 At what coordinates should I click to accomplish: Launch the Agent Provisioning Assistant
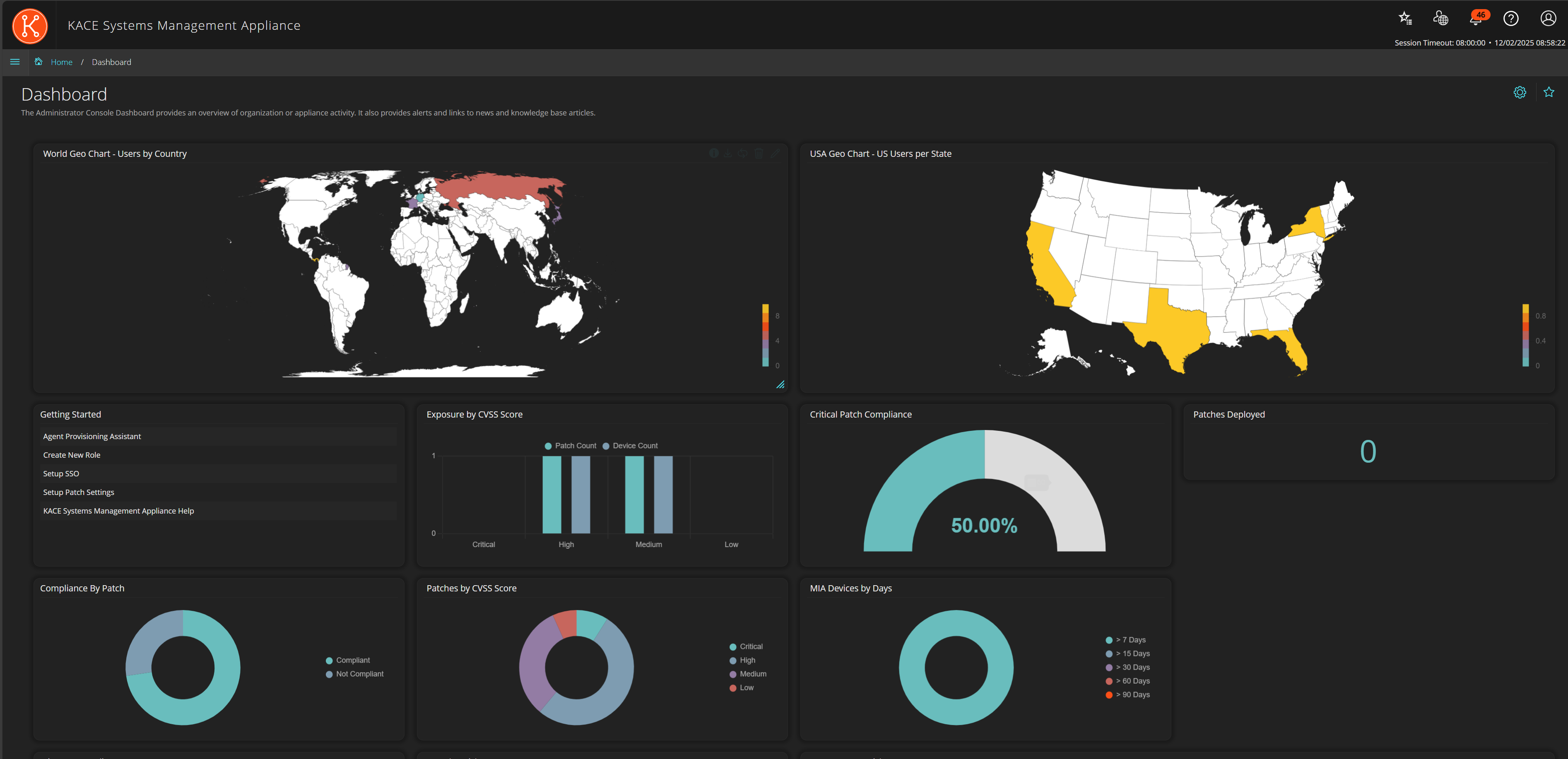click(92, 436)
